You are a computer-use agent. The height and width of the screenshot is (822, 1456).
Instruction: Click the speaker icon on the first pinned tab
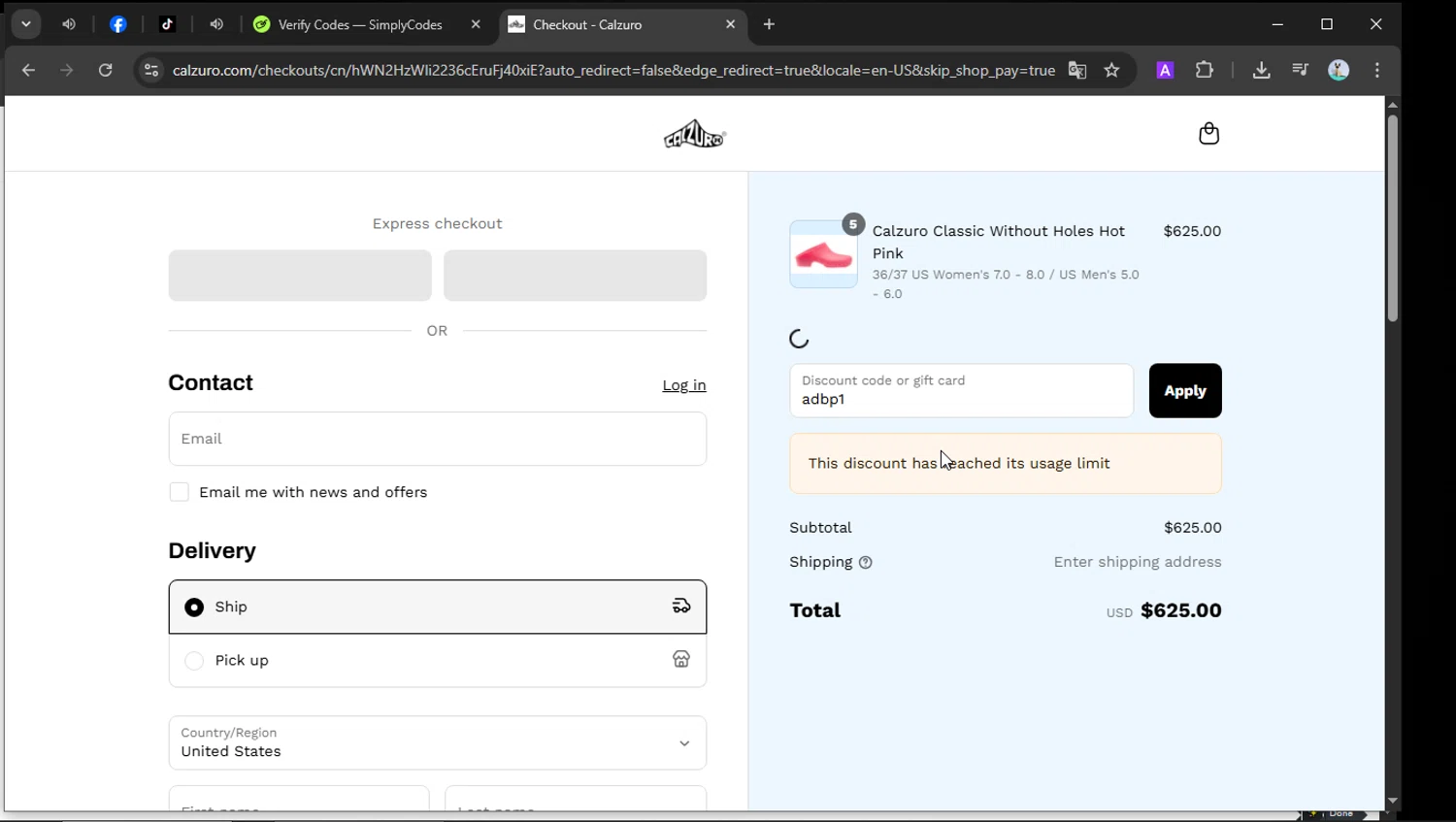coord(69,24)
